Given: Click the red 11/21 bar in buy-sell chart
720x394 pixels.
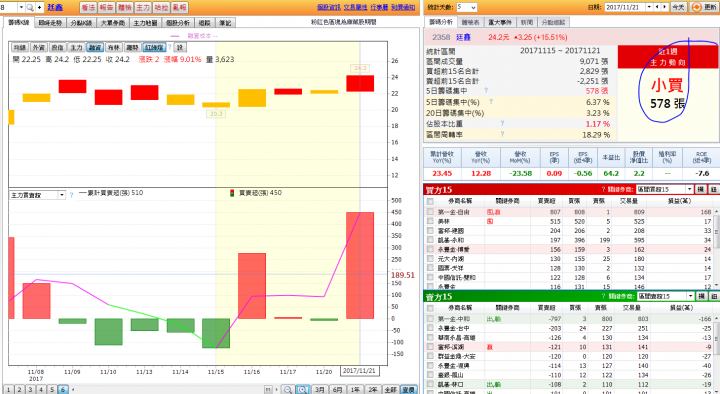Looking at the screenshot, I should click(360, 265).
